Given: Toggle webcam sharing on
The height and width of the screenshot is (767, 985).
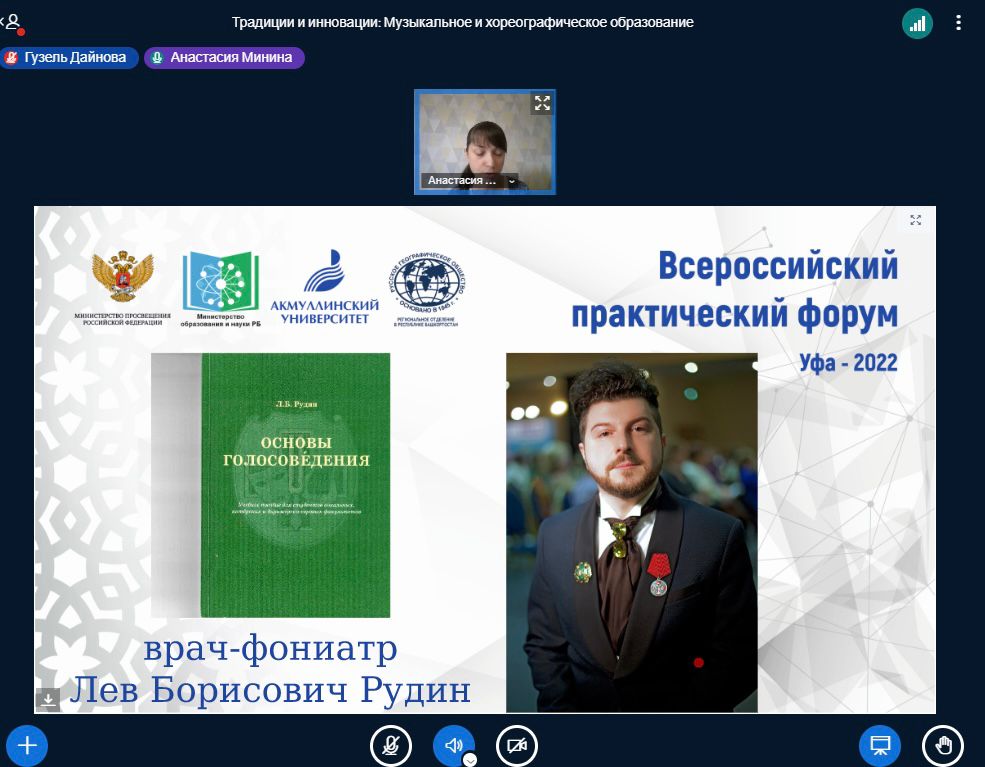Looking at the screenshot, I should click(517, 745).
